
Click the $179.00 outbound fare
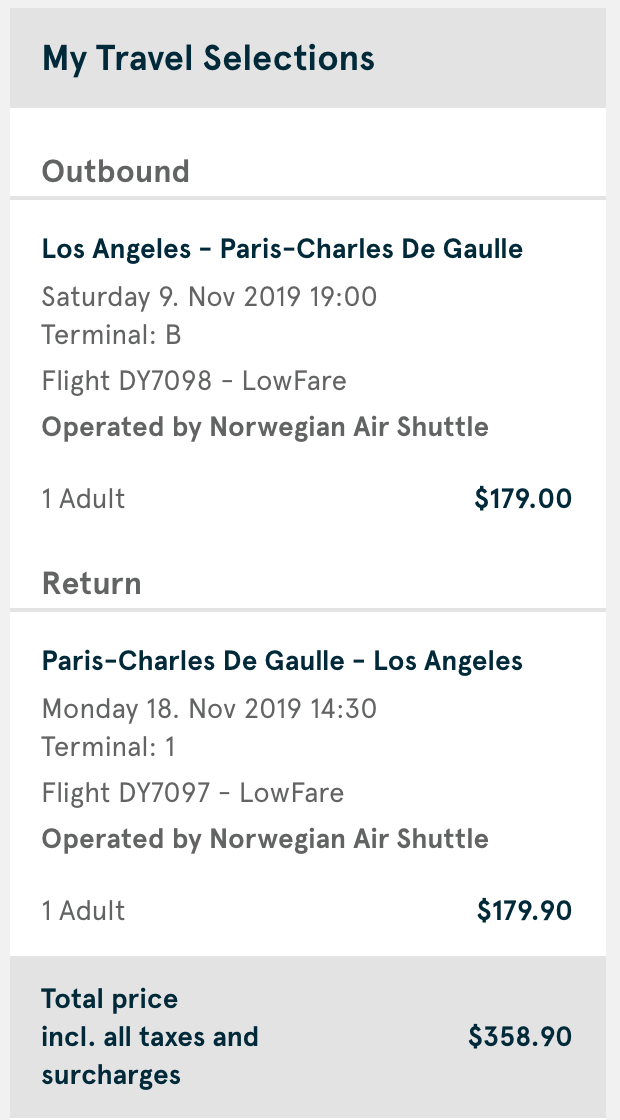[523, 498]
